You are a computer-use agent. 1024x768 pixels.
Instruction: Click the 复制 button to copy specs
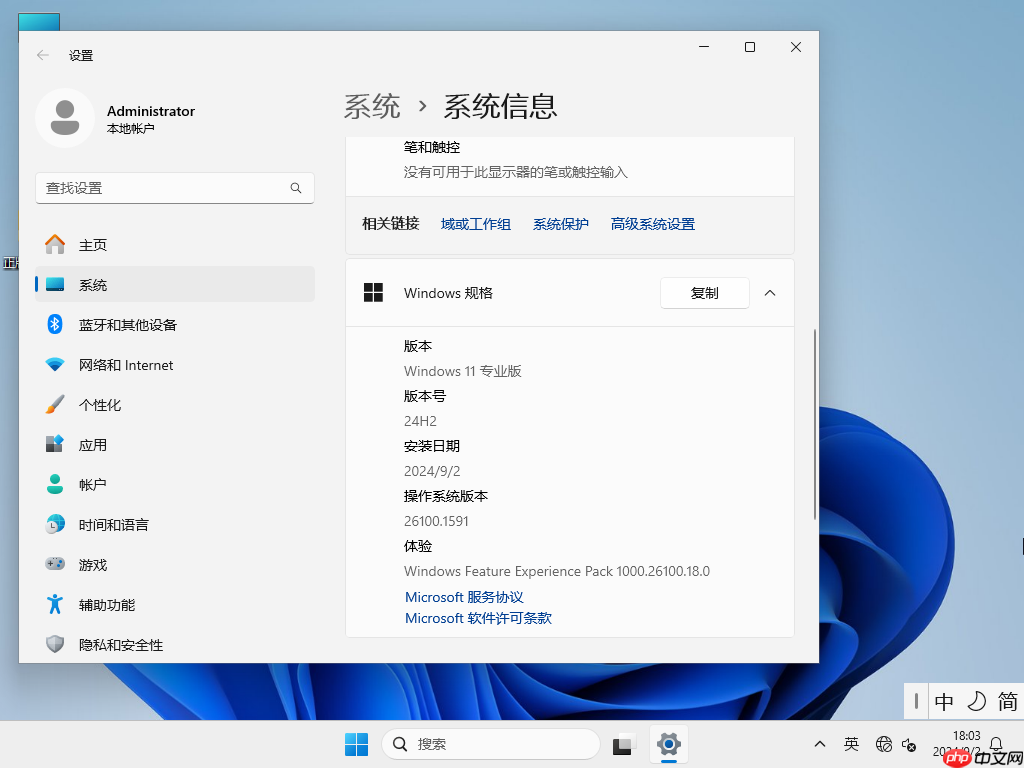704,292
